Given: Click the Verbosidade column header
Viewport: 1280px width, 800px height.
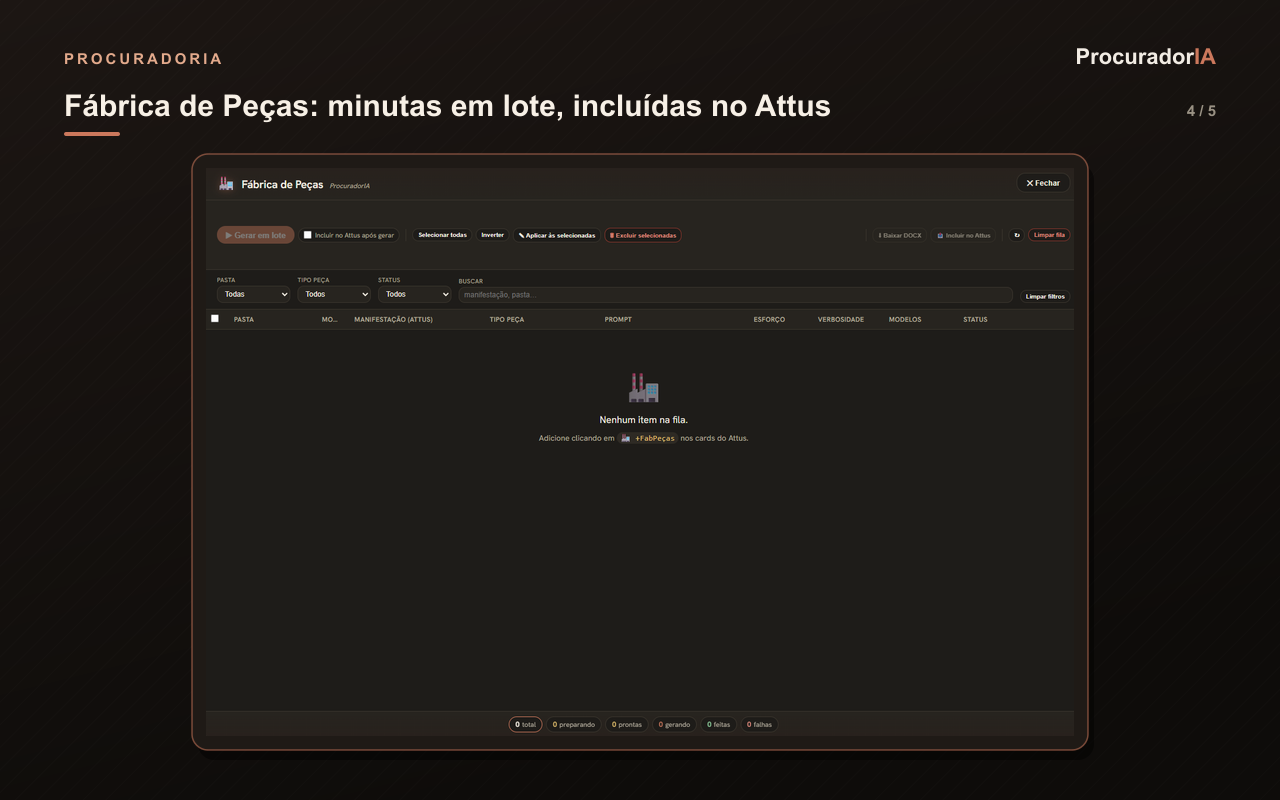Looking at the screenshot, I should click(841, 320).
